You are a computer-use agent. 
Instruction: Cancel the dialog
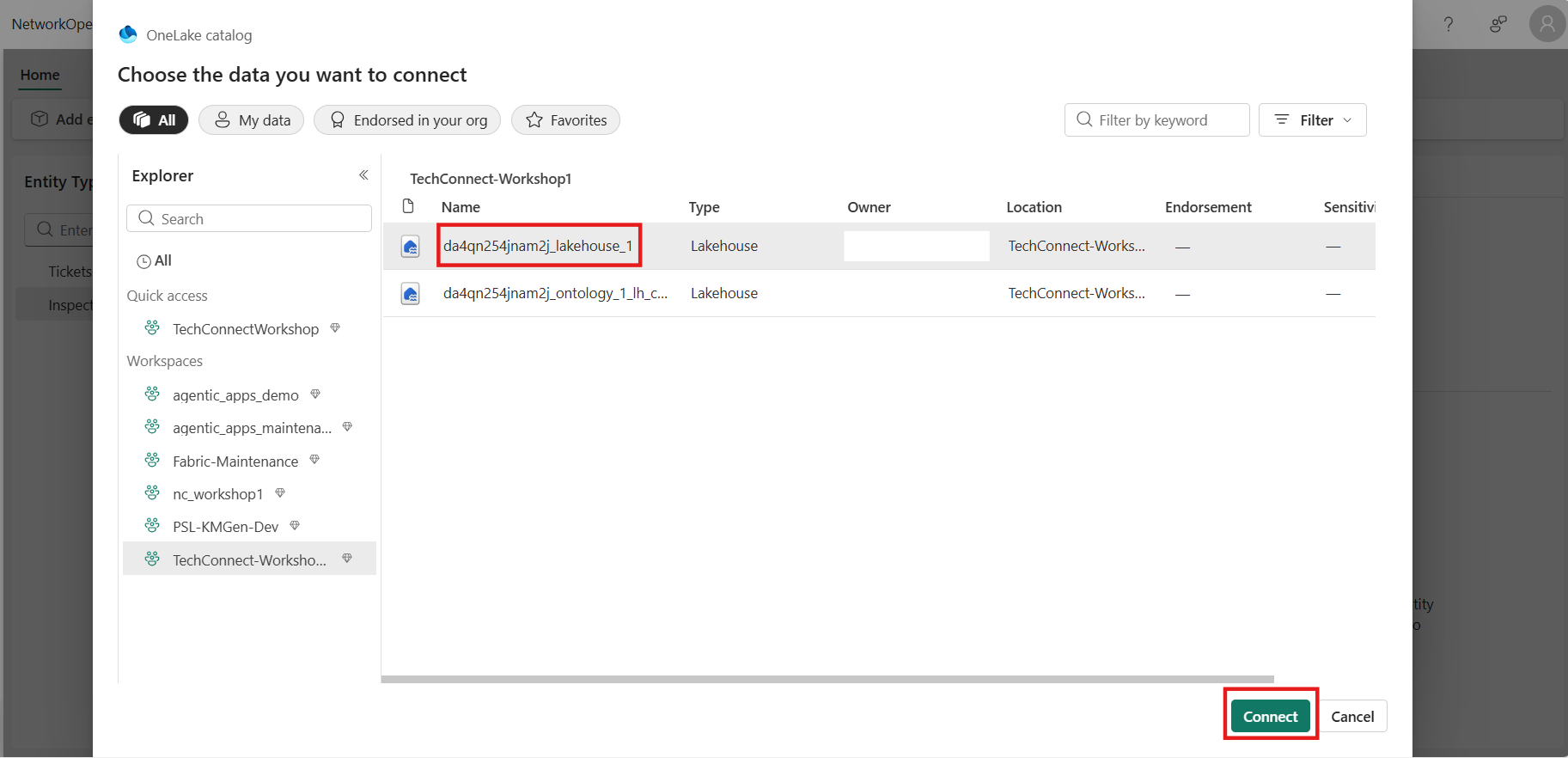click(x=1352, y=716)
